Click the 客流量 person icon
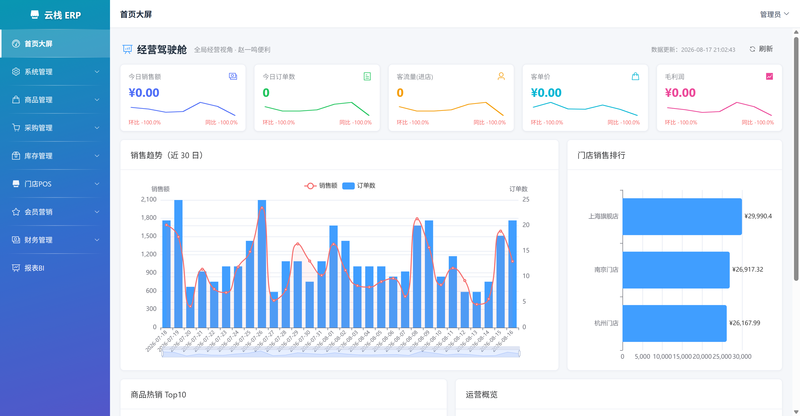800x416 pixels. (x=501, y=77)
